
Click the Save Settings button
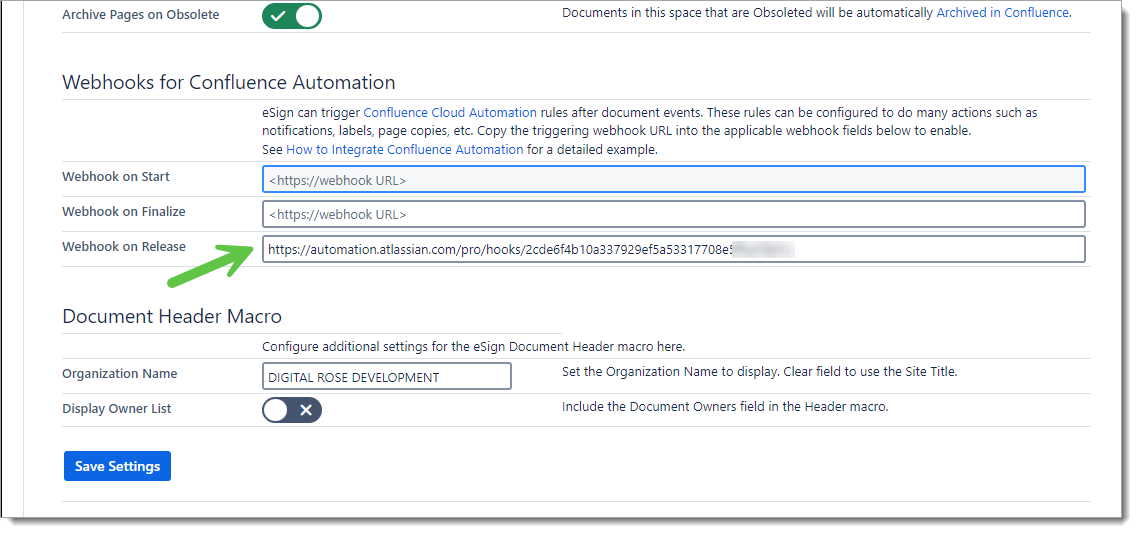[x=117, y=466]
